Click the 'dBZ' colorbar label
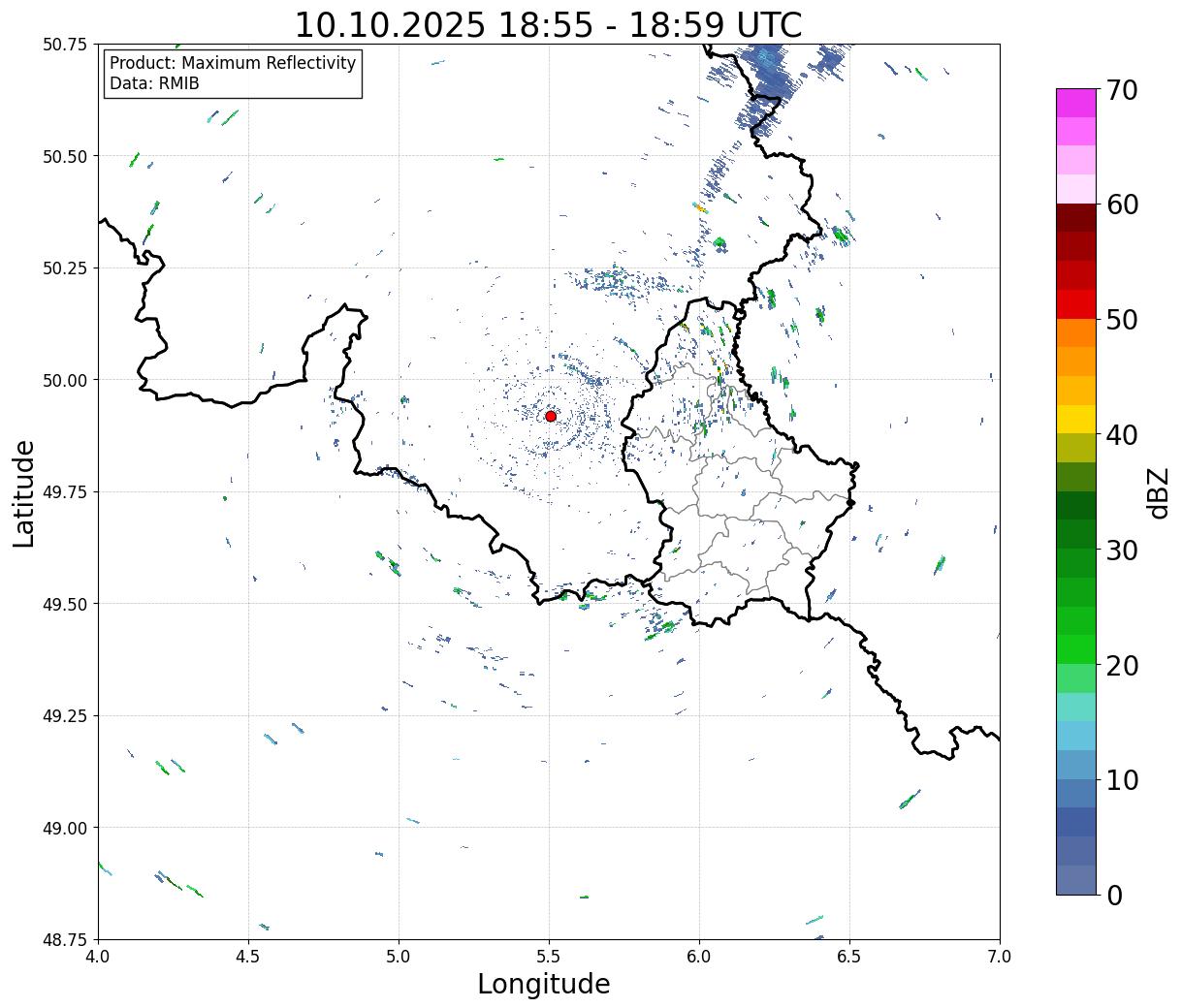Image resolution: width=1182 pixels, height=1008 pixels. 1158,491
